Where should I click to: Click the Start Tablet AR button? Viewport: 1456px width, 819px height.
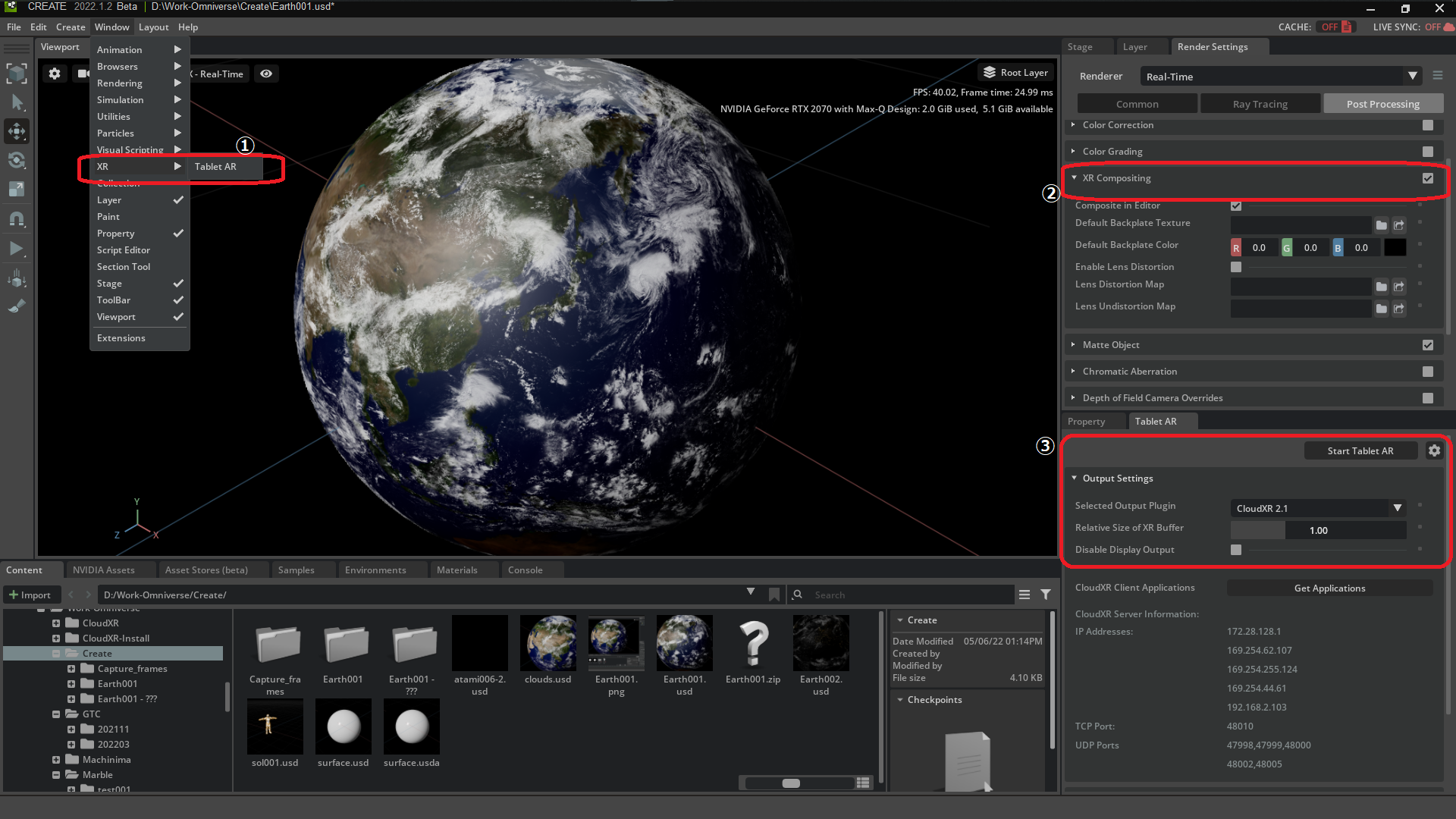point(1360,450)
